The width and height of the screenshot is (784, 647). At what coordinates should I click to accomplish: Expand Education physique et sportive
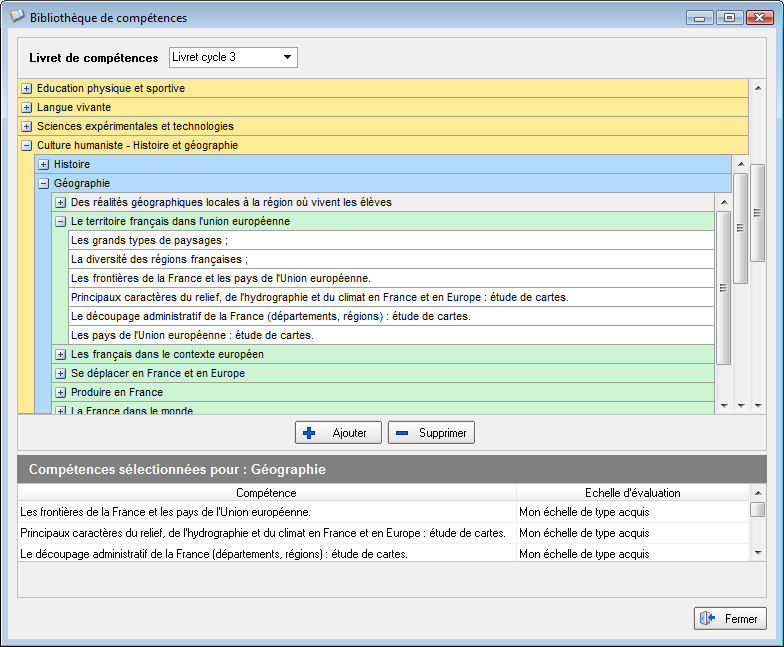(26, 88)
